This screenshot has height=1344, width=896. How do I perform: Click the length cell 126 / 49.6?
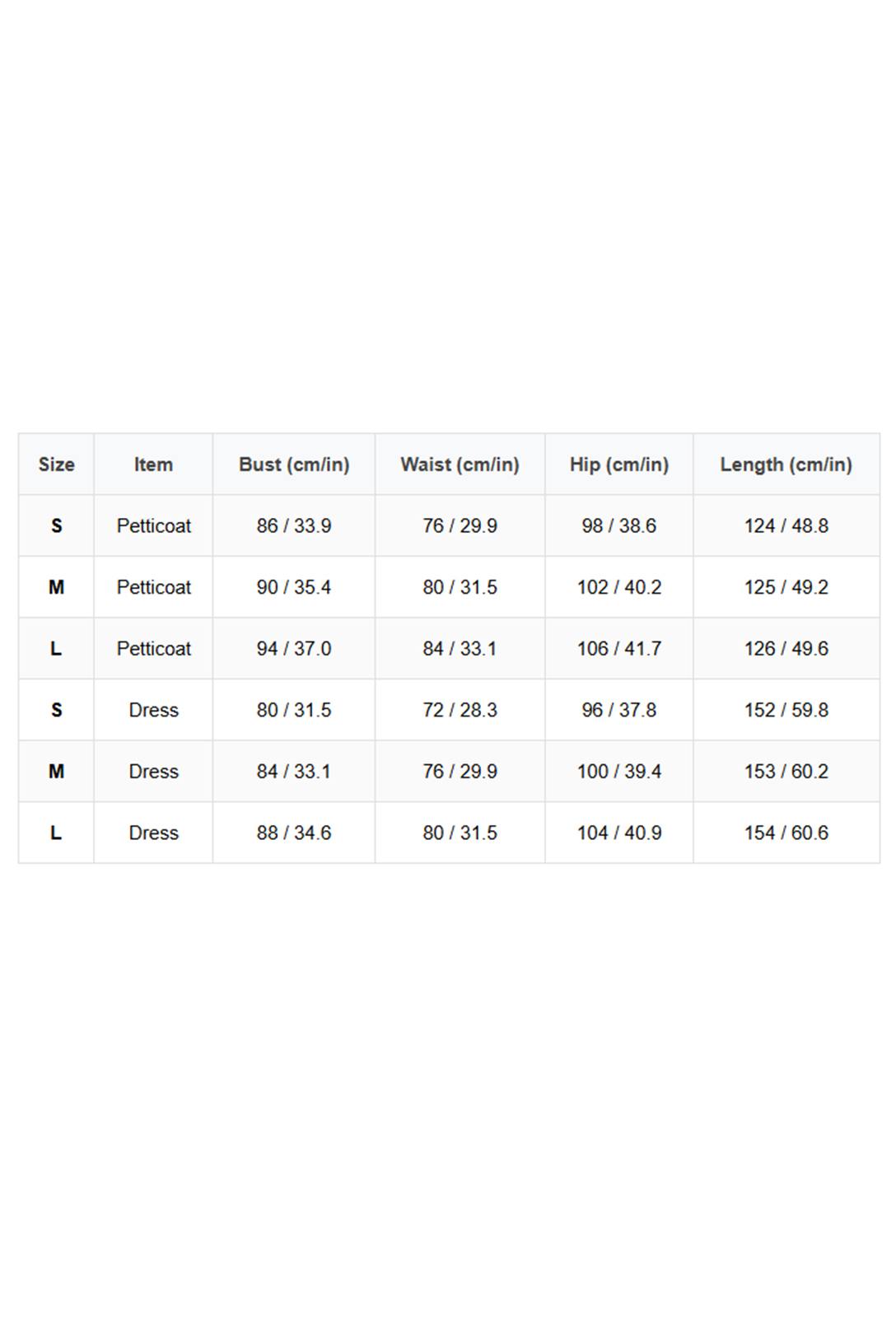point(786,648)
